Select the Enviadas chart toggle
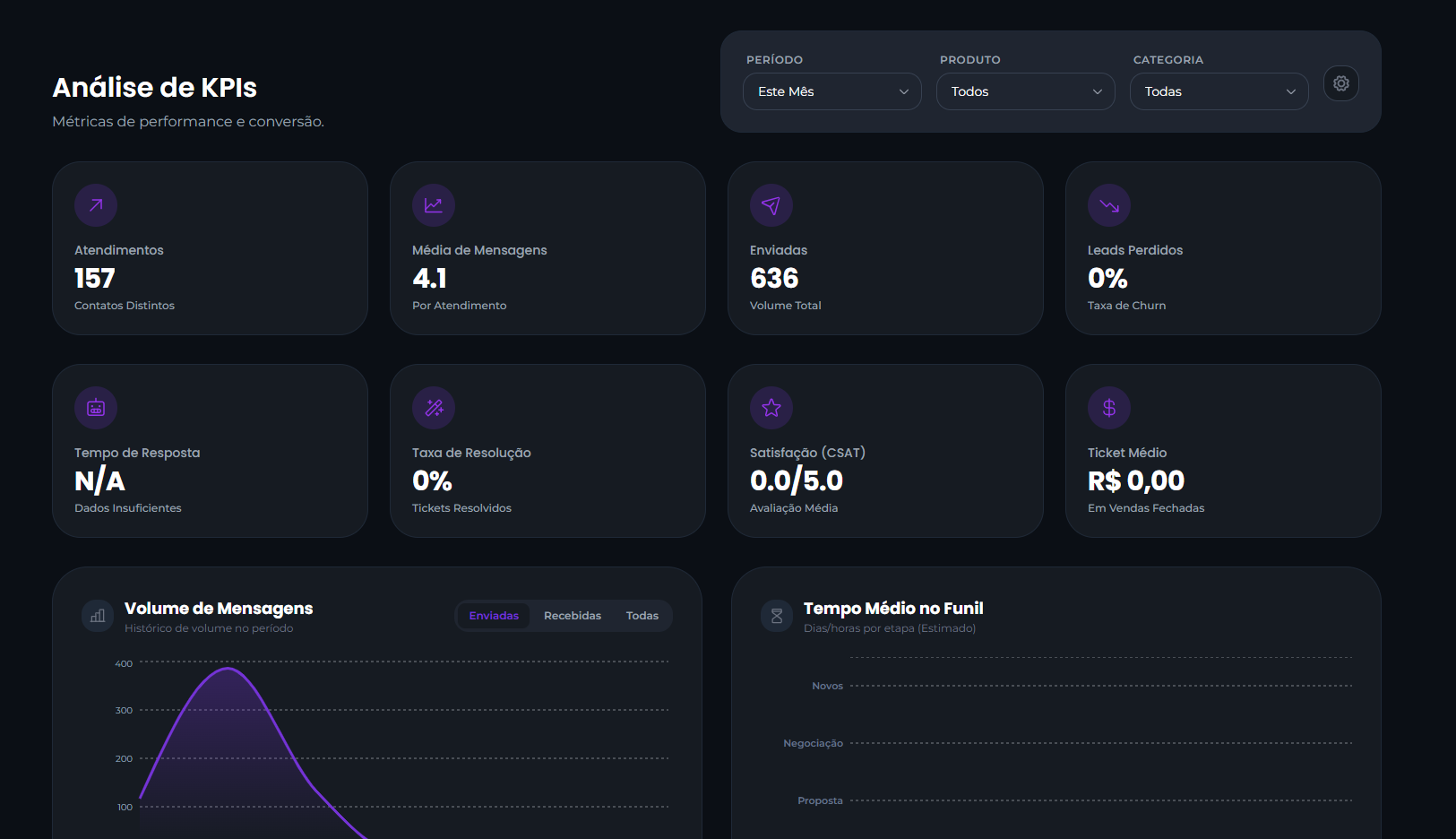This screenshot has height=839, width=1456. (494, 616)
